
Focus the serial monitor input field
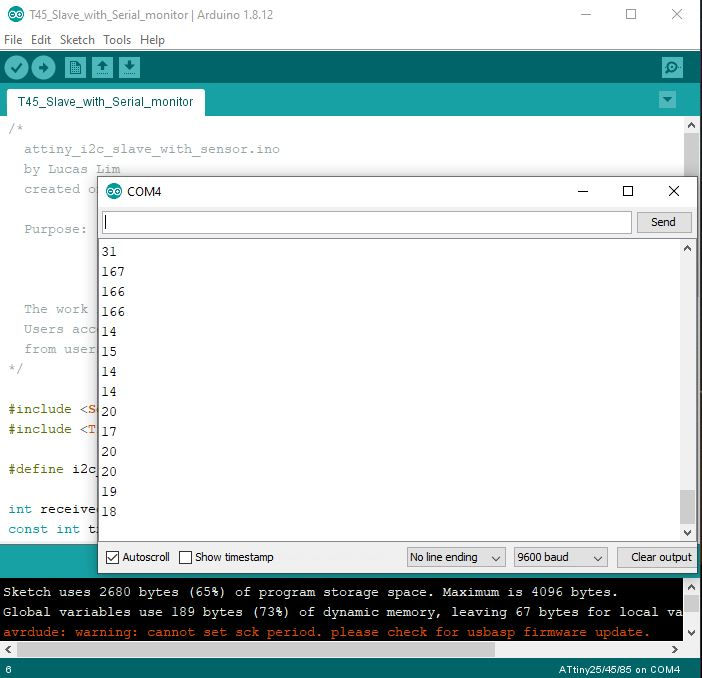point(367,222)
